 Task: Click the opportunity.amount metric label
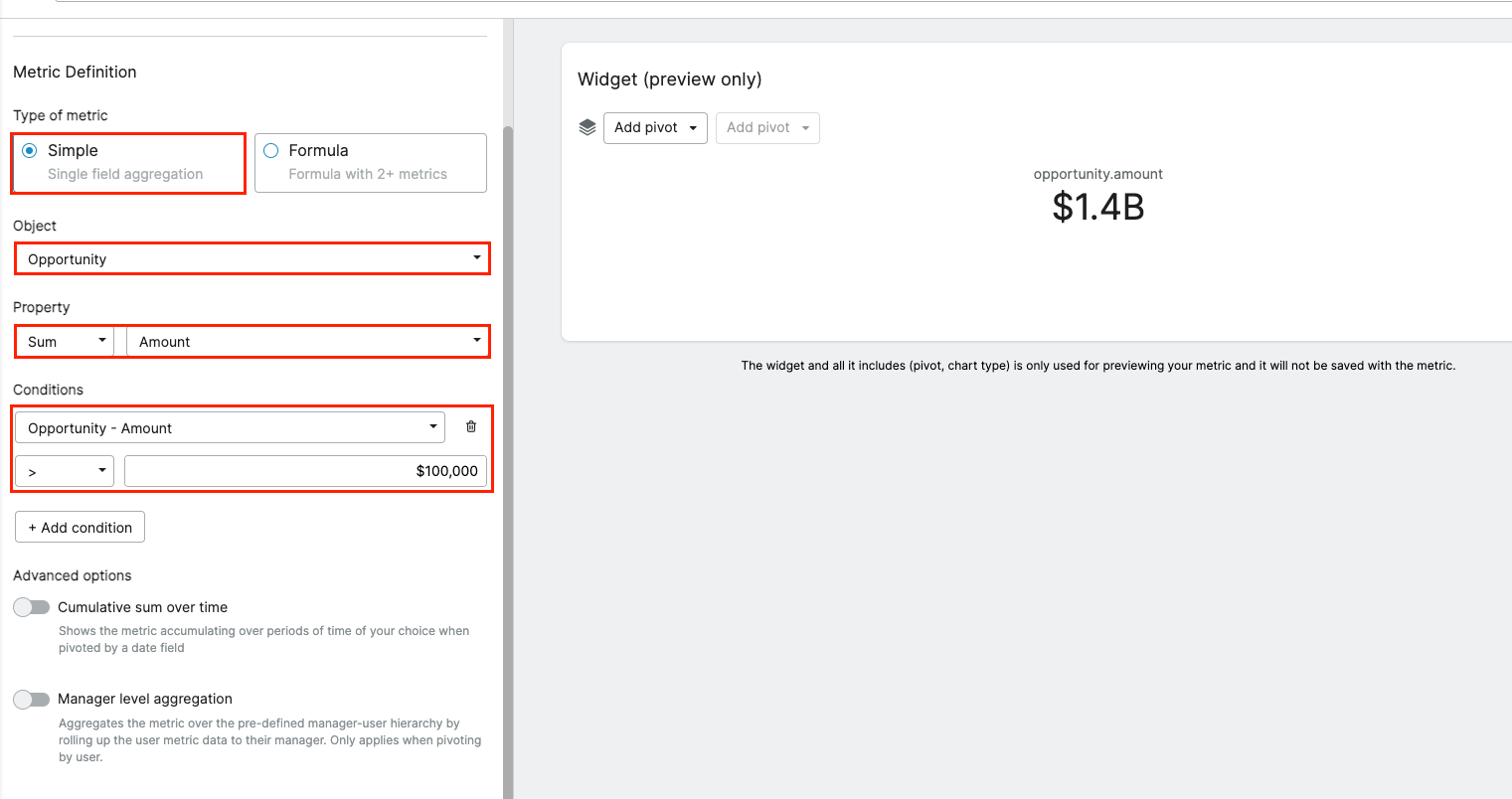click(1097, 174)
